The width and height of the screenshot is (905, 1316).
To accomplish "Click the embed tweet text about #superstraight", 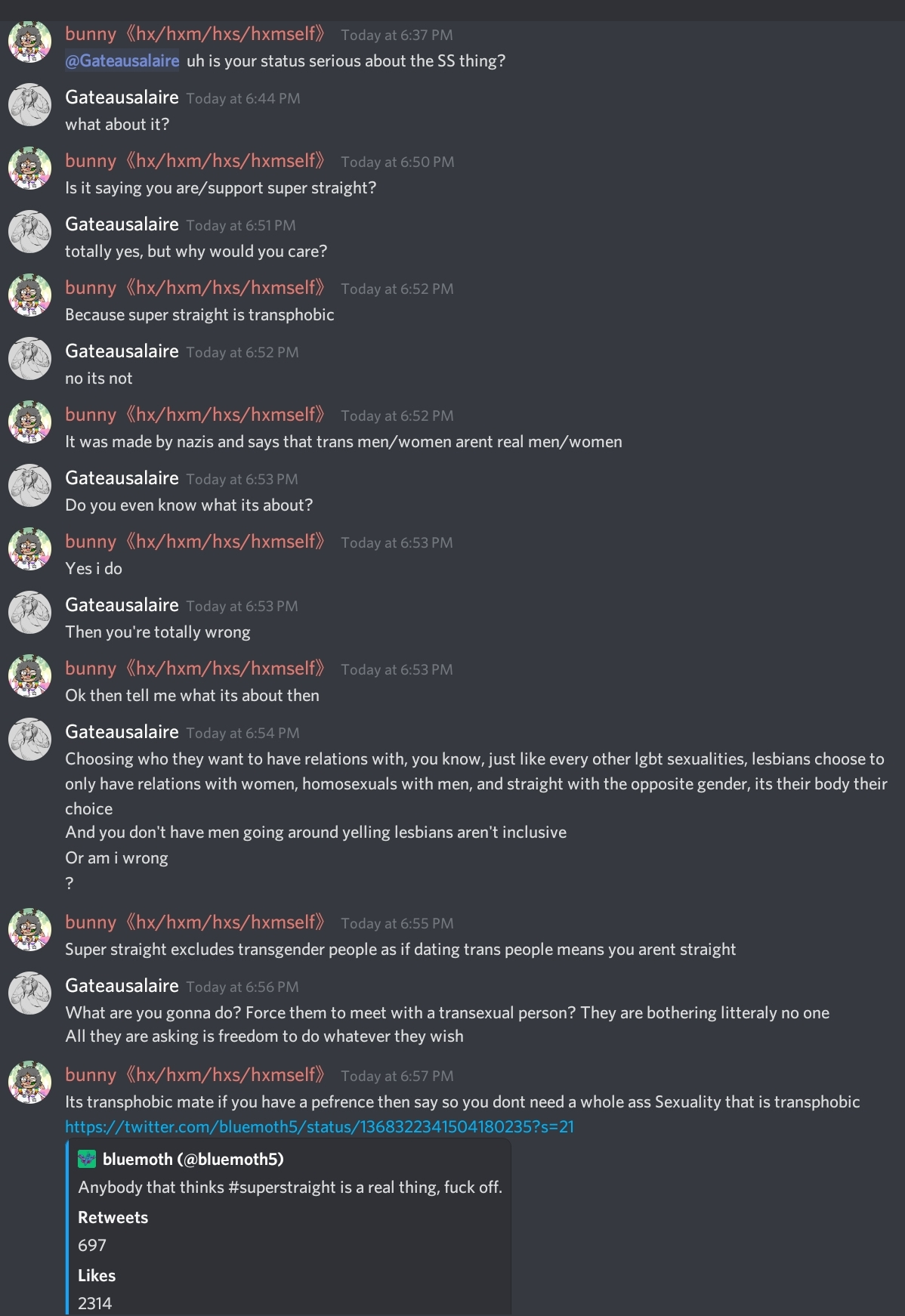I will click(290, 1187).
